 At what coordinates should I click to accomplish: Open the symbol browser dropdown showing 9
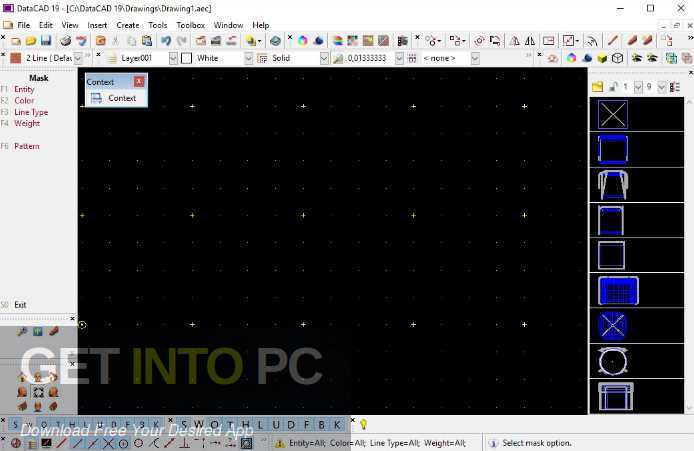(661, 87)
